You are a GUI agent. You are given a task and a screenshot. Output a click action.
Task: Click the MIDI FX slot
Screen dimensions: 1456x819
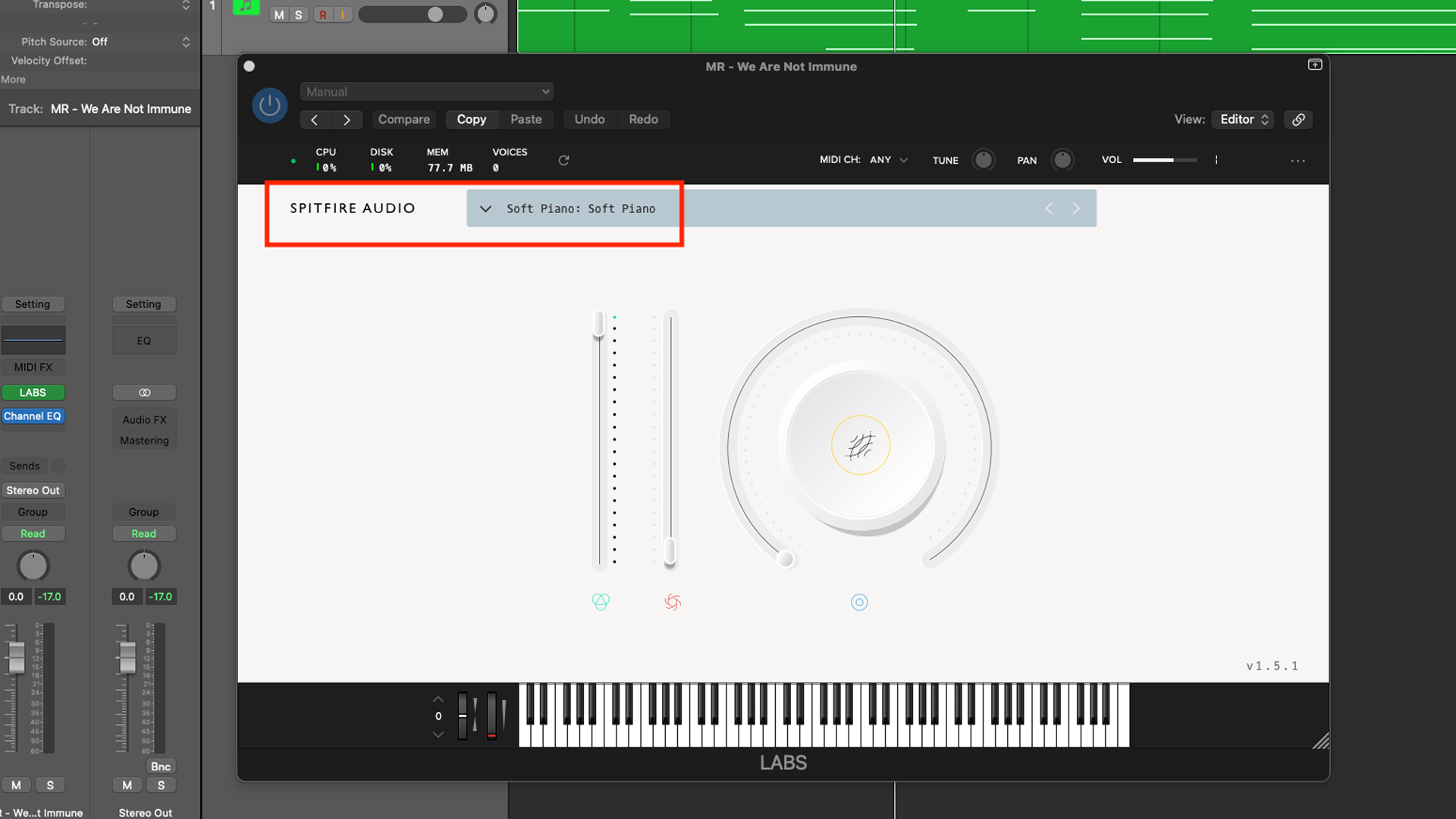[33, 367]
